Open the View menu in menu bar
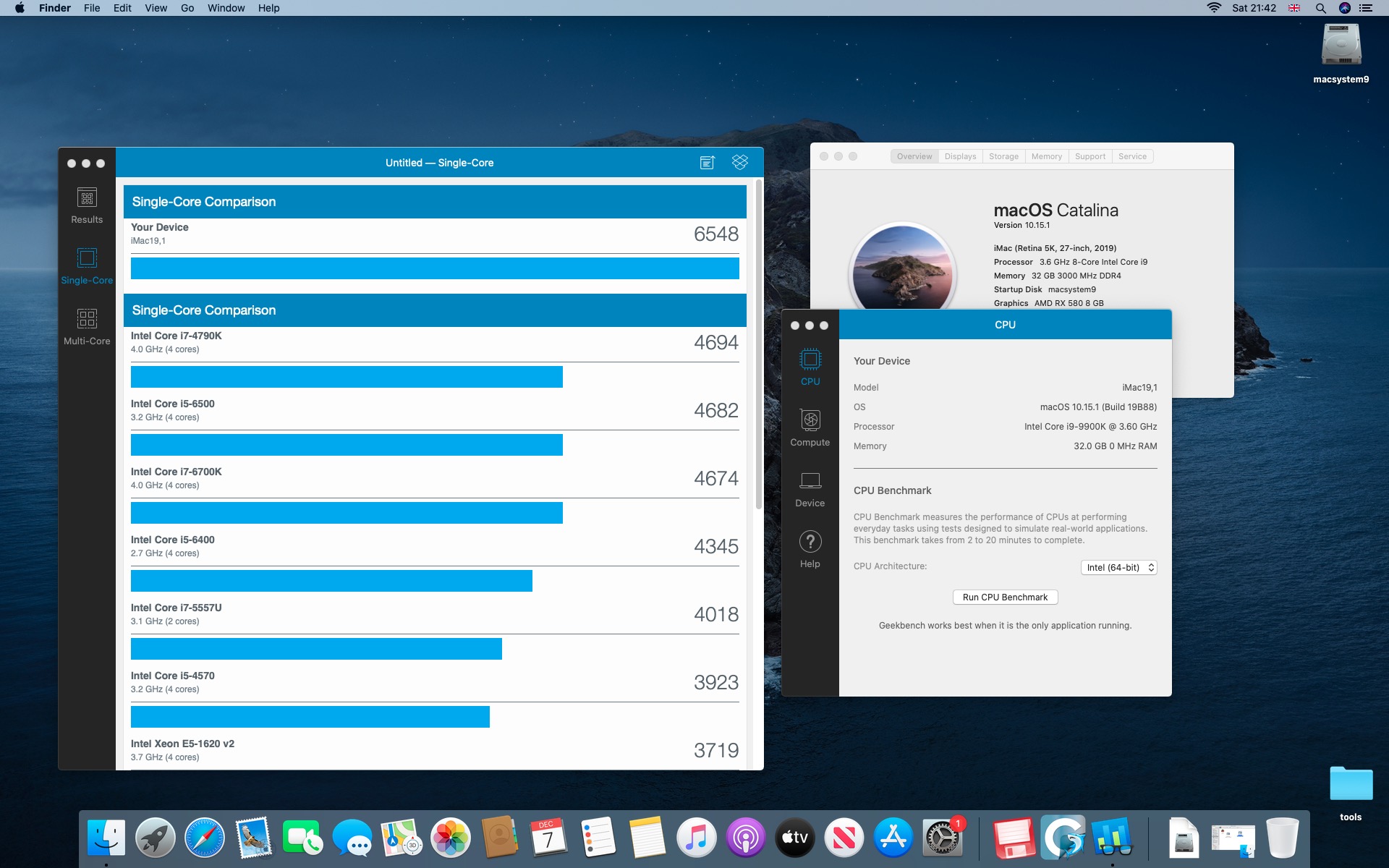Screen dimensions: 1389x868 tap(156, 8)
